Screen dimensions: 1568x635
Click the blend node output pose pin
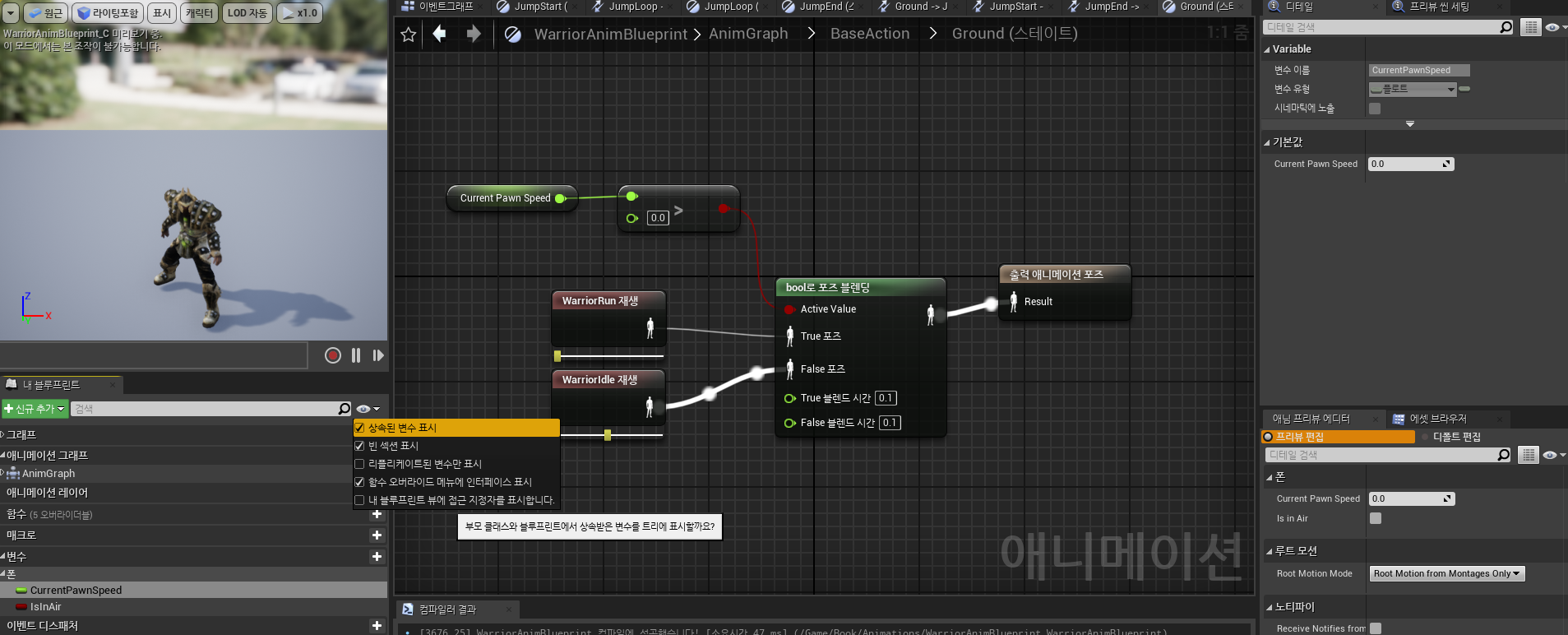click(931, 315)
